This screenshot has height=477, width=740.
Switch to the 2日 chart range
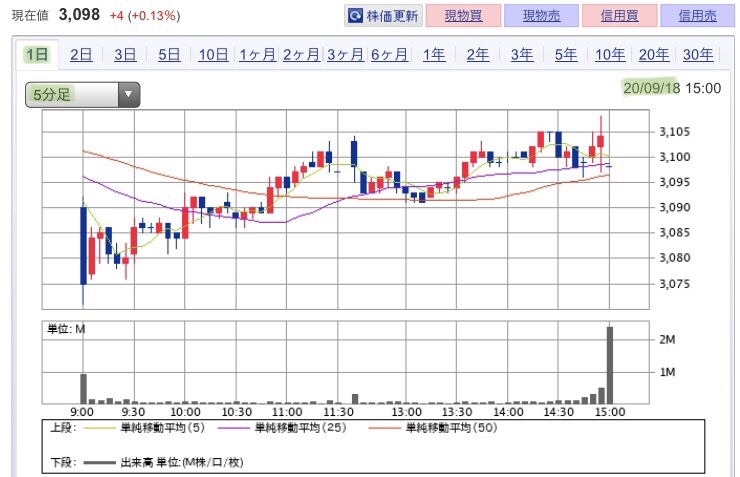(81, 55)
